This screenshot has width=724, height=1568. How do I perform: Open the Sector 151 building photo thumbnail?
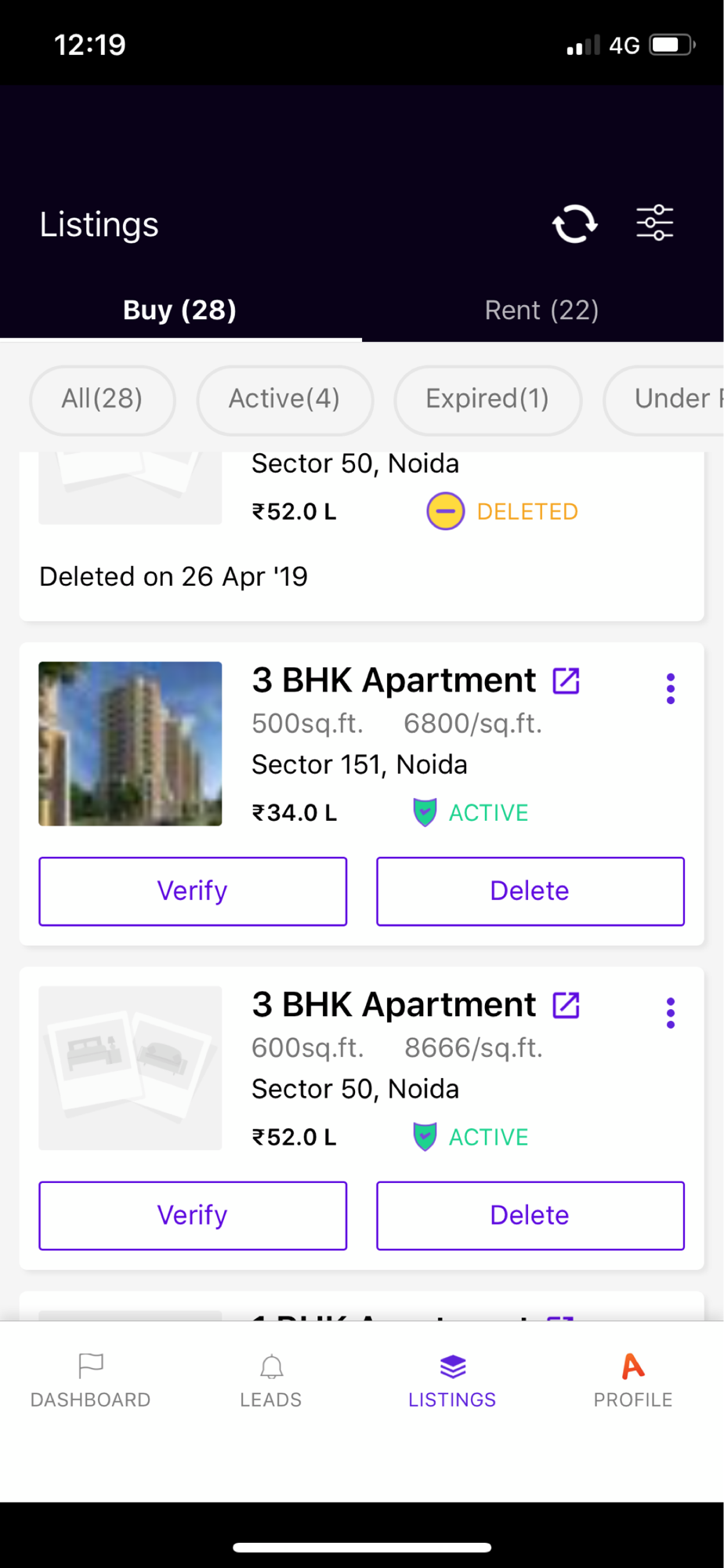130,744
